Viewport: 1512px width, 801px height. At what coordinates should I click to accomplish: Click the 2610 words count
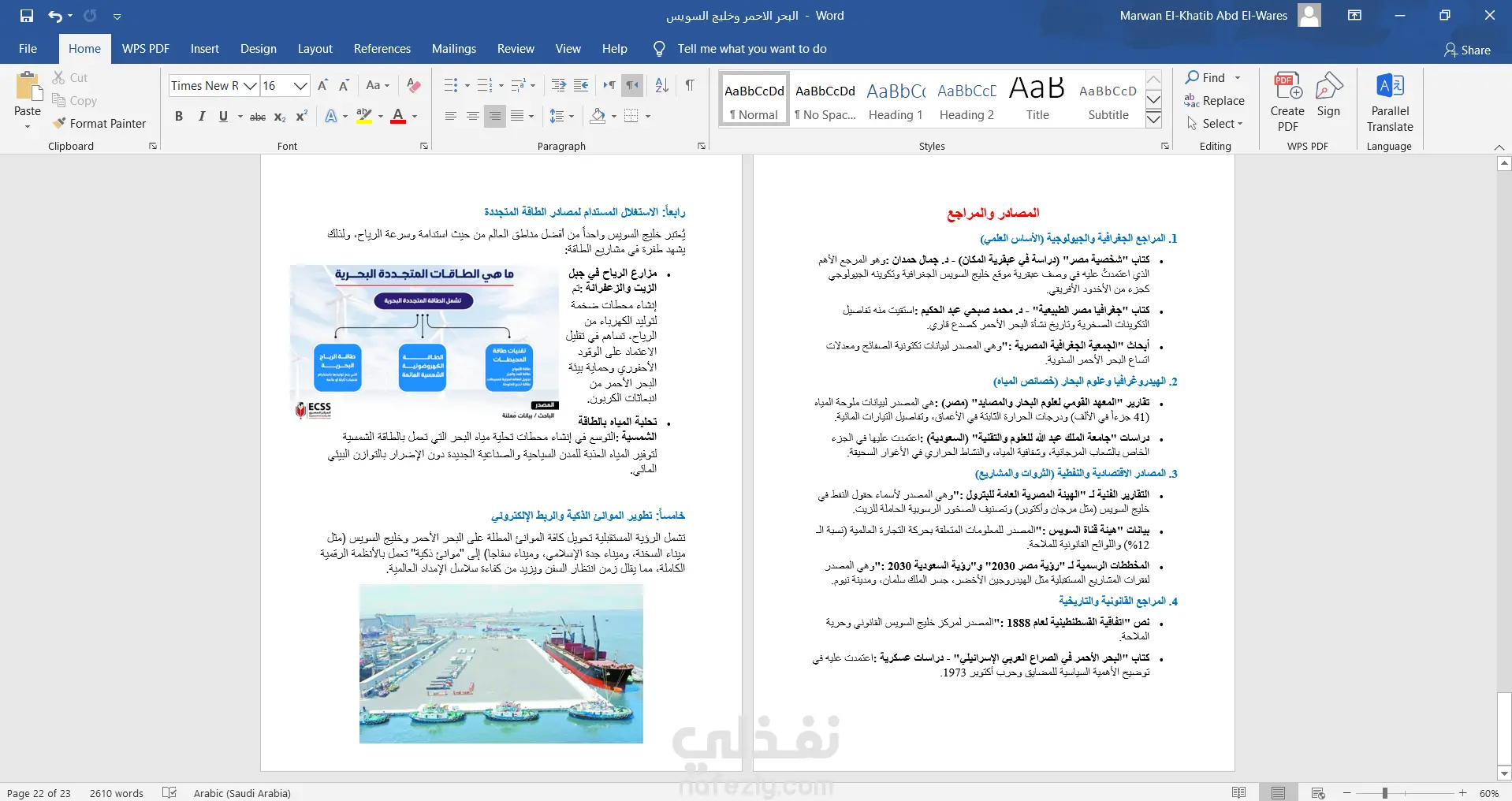click(117, 793)
